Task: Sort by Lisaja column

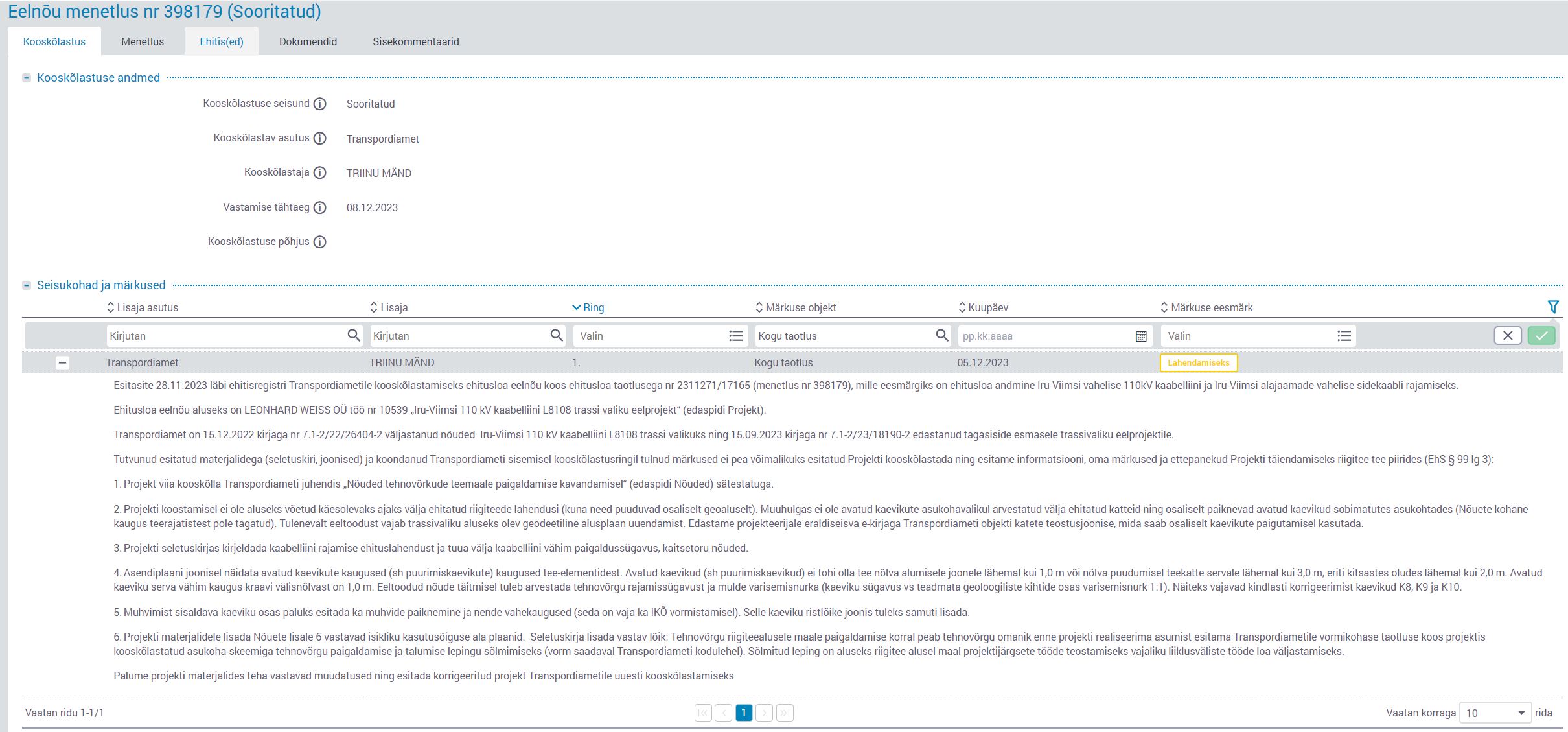Action: [x=389, y=307]
